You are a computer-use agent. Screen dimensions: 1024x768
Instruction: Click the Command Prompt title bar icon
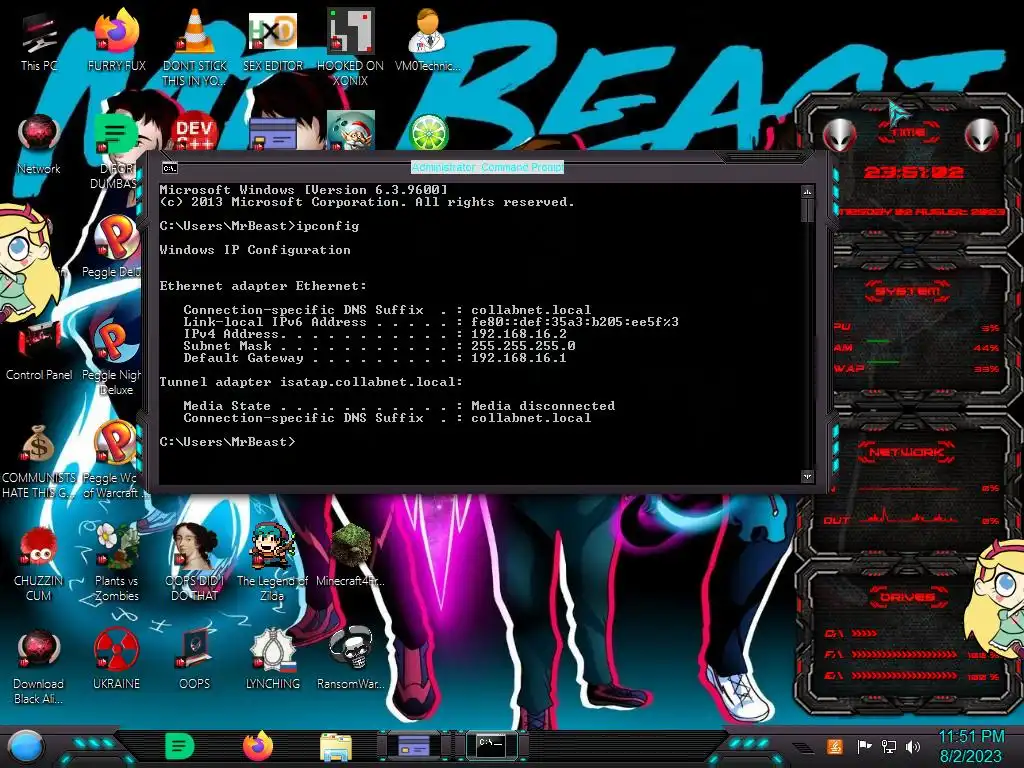170,168
